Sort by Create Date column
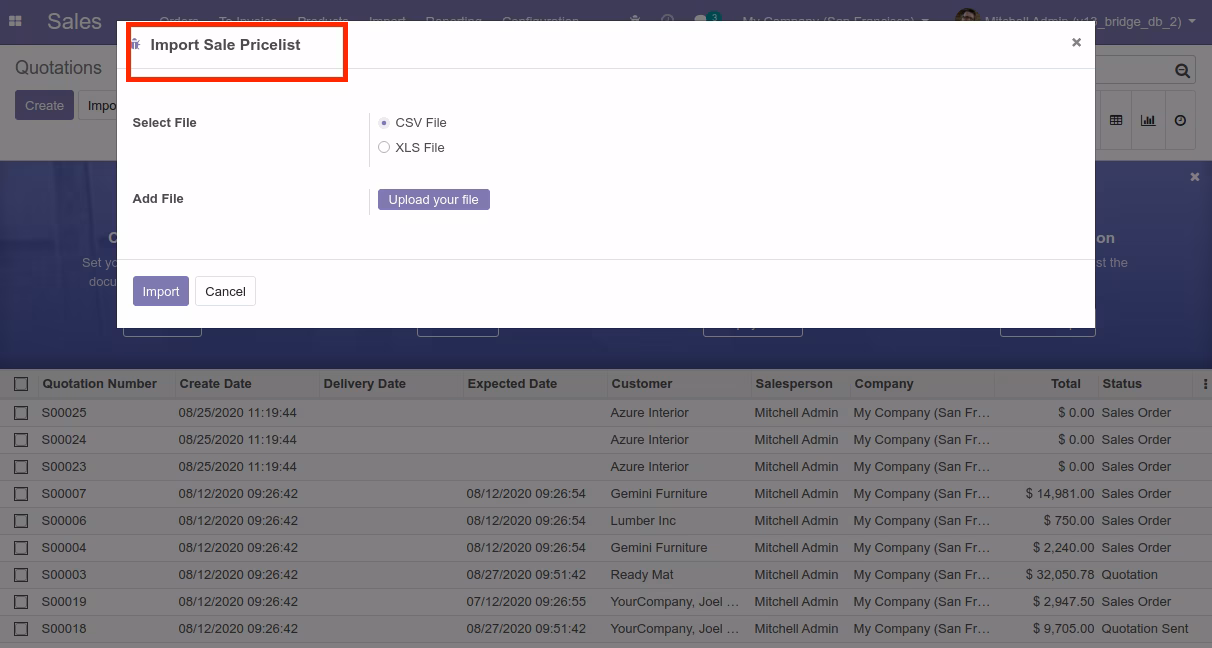Image resolution: width=1212 pixels, height=648 pixels. [x=215, y=384]
